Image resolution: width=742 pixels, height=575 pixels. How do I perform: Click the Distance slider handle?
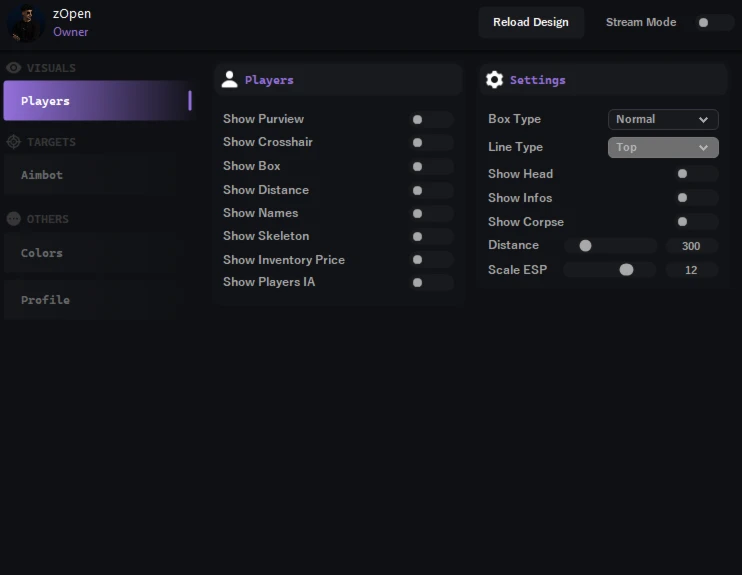[585, 246]
